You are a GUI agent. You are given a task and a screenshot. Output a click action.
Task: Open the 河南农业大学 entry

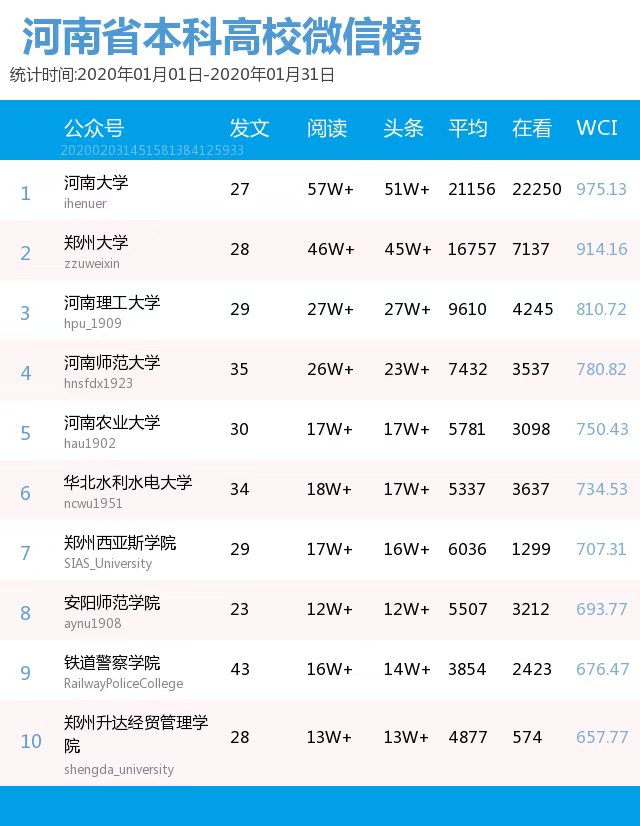tap(112, 423)
